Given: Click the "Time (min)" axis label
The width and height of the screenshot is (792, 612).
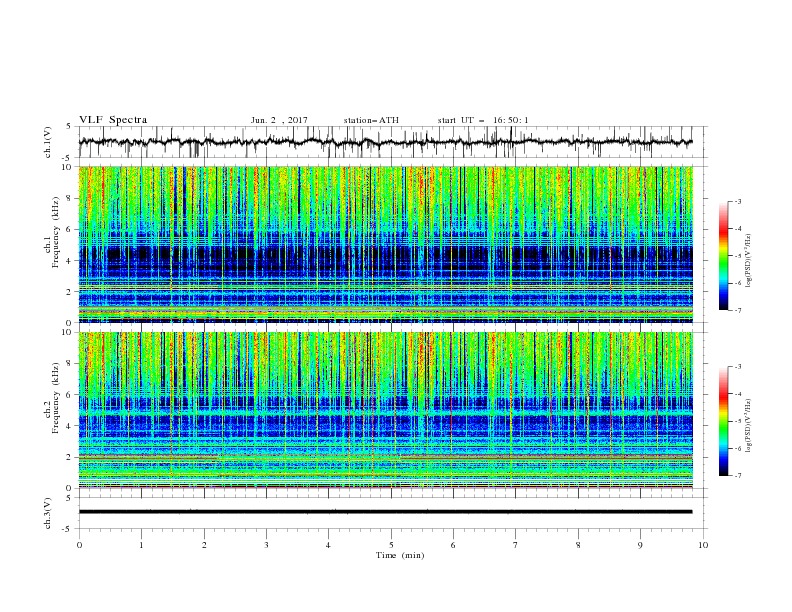Looking at the screenshot, I should tap(400, 555).
